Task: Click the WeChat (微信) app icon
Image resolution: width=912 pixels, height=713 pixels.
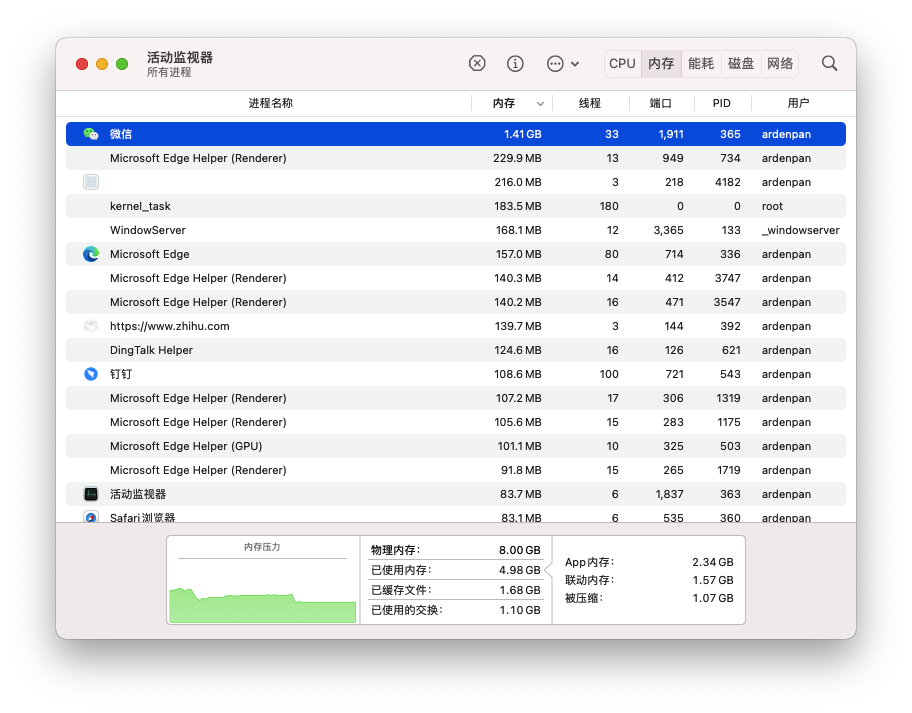Action: 91,134
